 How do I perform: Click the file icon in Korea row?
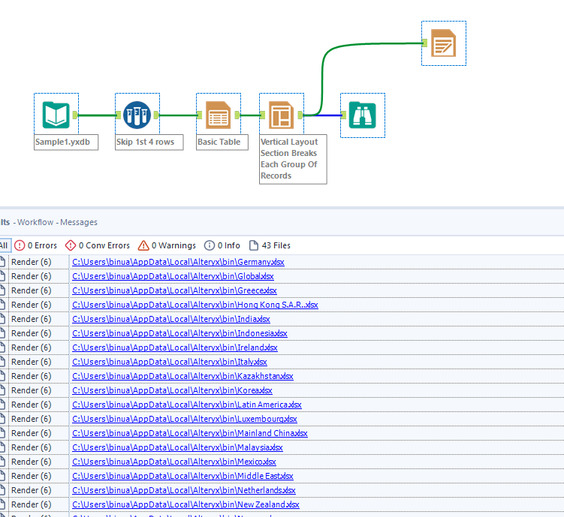click(x=3, y=391)
